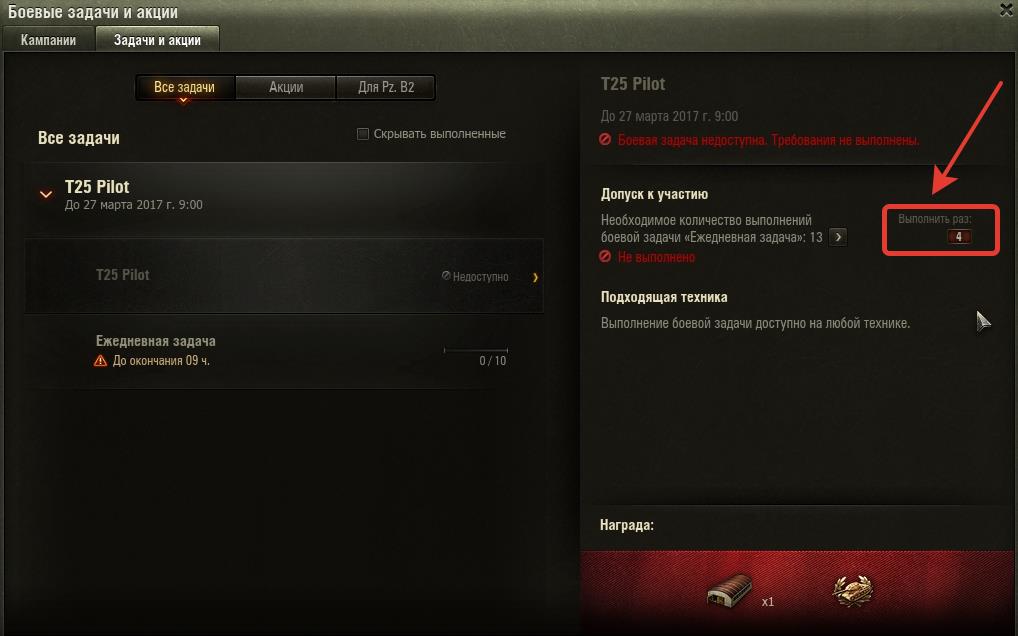The width and height of the screenshot is (1018, 636).
Task: Select the Задачи и акции tab
Action: pos(157,40)
